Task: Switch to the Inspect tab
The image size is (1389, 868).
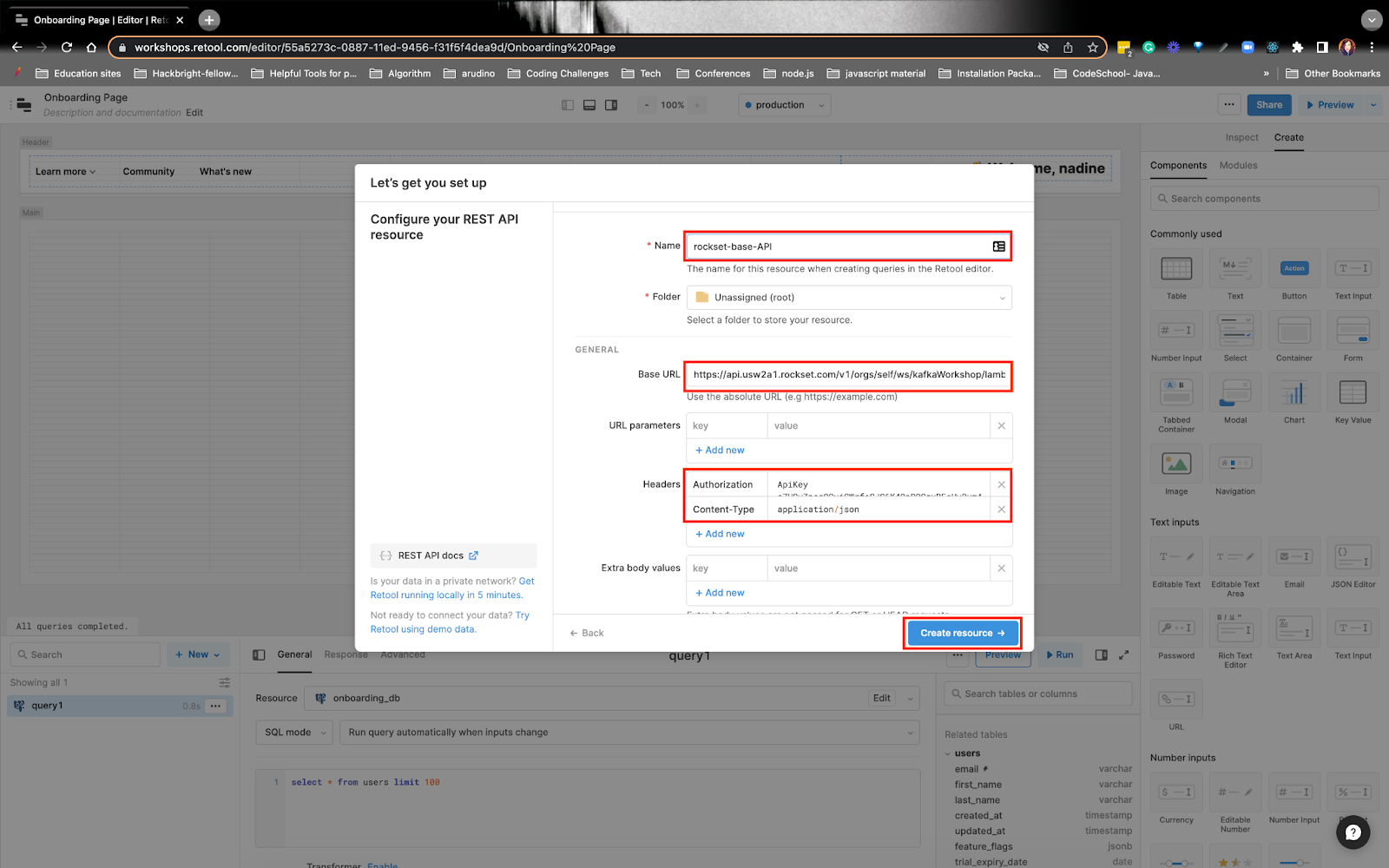Action: point(1241,138)
